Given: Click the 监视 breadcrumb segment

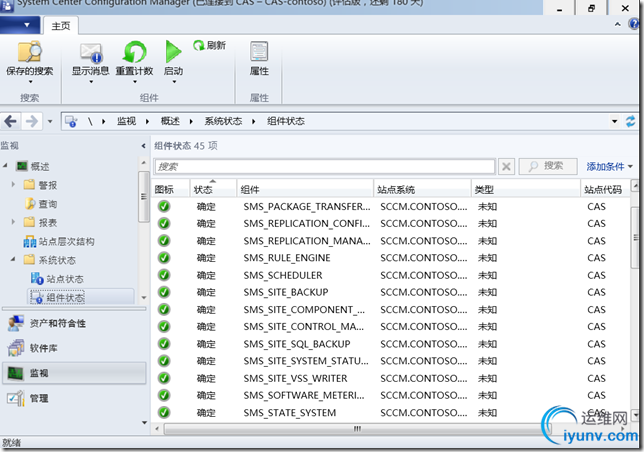Looking at the screenshot, I should pos(126,121).
